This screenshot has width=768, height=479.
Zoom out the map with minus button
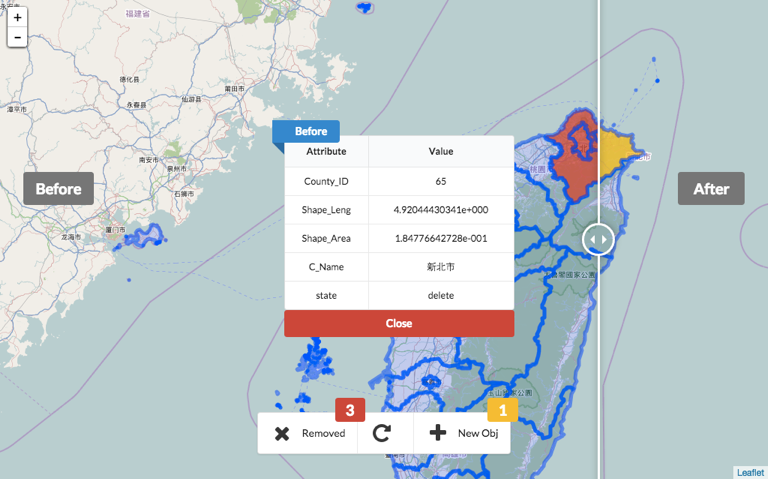[17, 37]
